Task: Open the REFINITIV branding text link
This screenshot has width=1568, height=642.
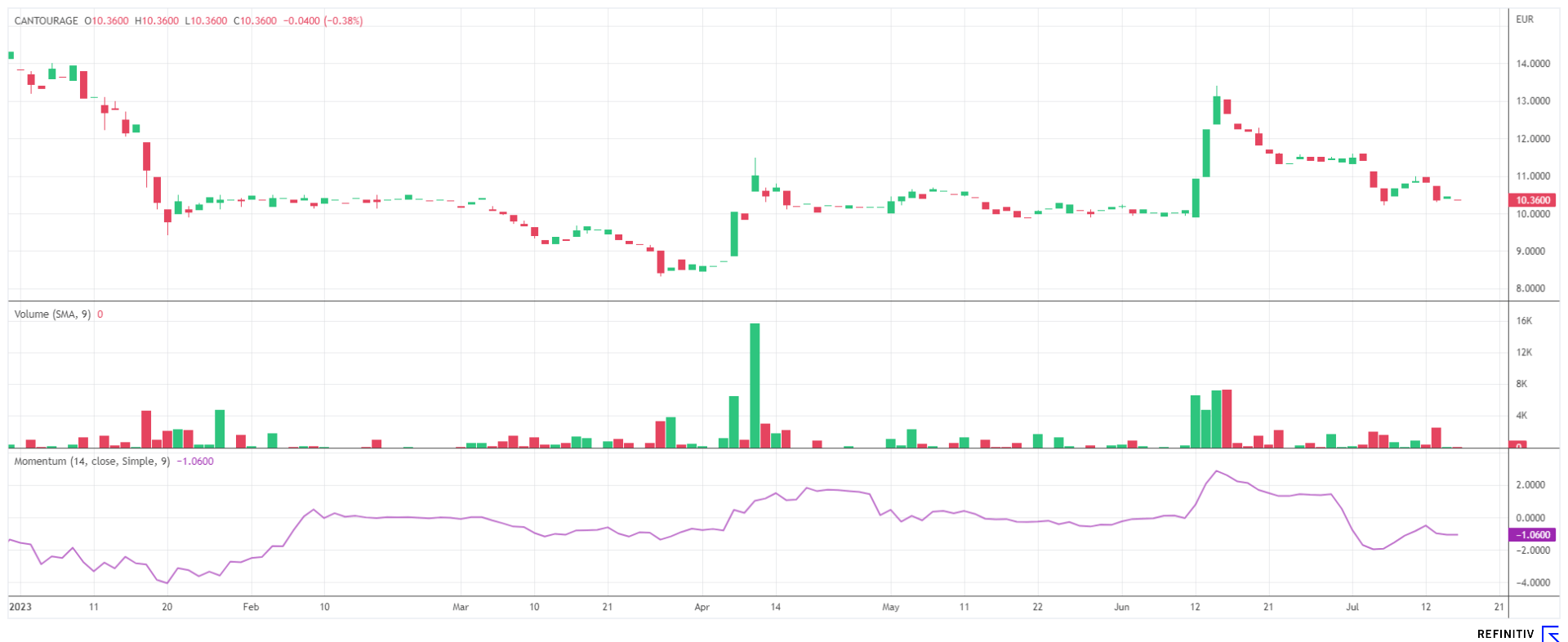Action: [1506, 634]
